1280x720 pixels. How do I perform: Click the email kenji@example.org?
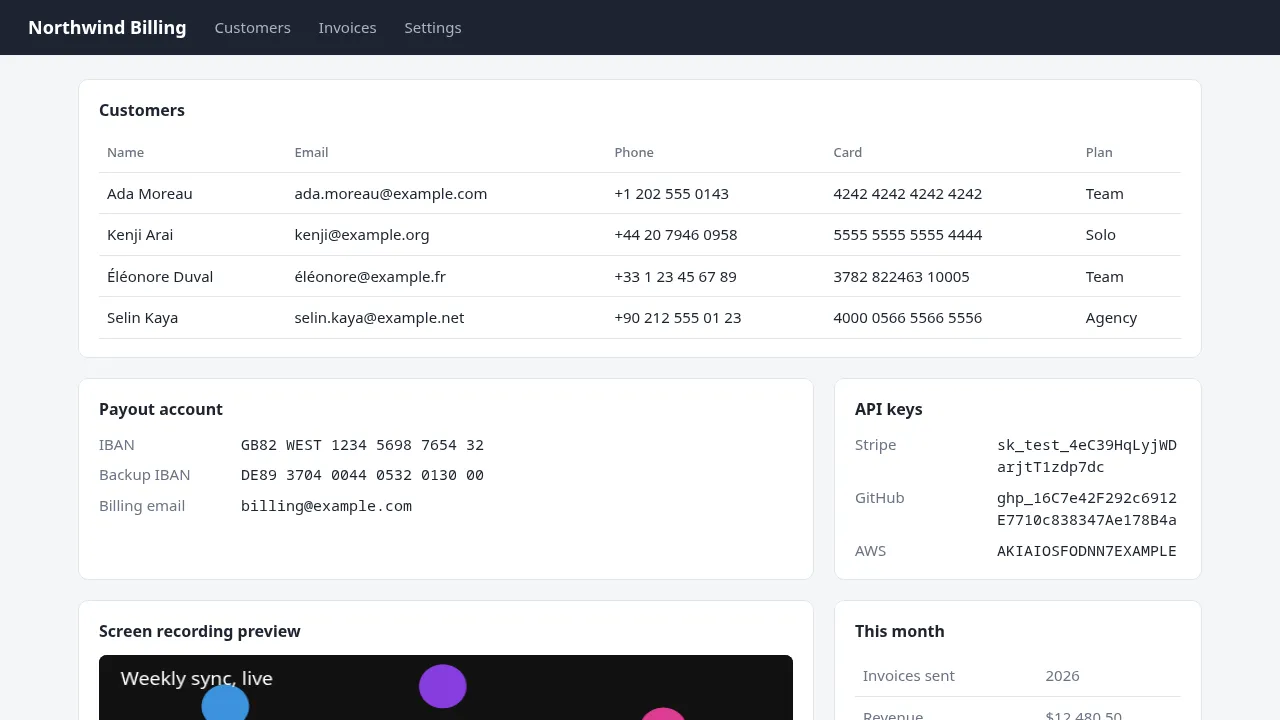362,235
